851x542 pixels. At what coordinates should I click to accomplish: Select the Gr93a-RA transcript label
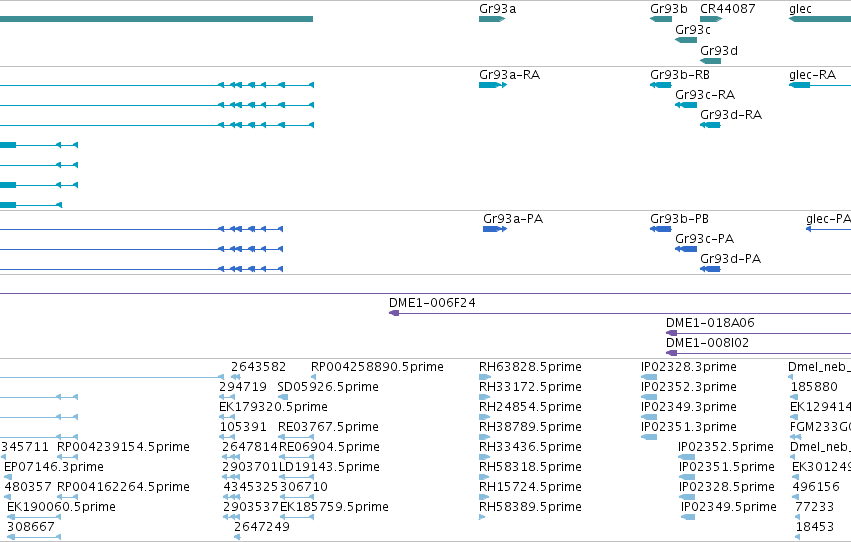click(x=509, y=75)
